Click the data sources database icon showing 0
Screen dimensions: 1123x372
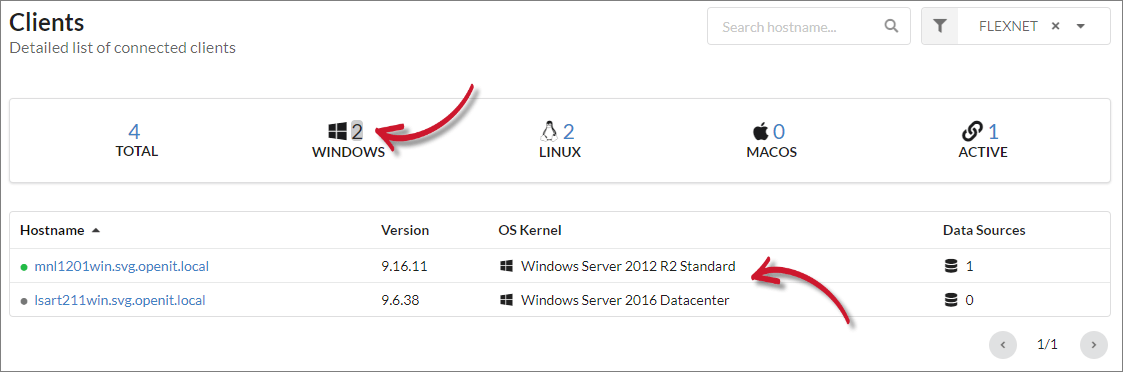tap(951, 300)
